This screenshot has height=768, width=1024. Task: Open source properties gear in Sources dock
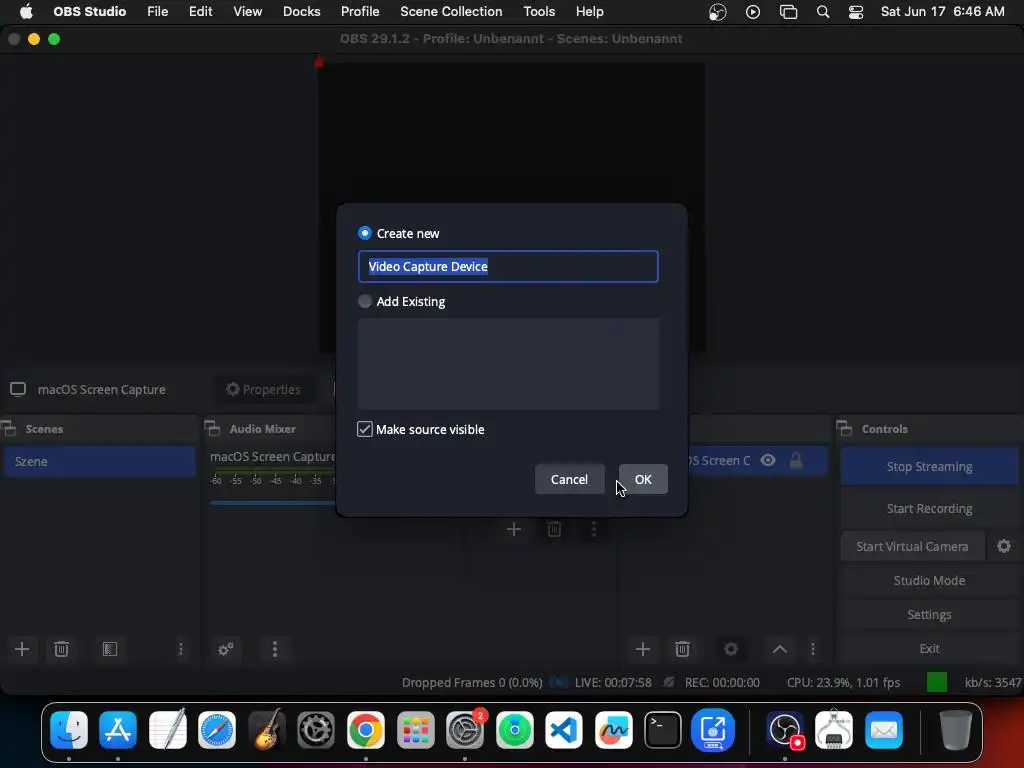click(731, 648)
